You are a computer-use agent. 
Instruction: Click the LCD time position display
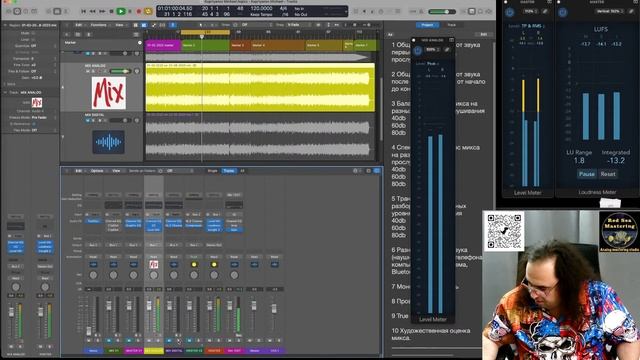coord(174,8)
